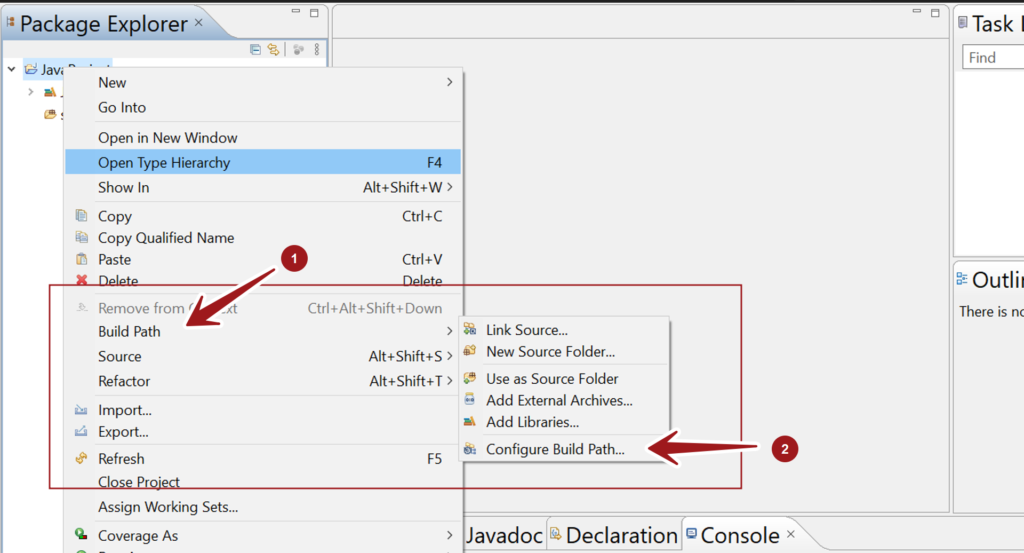Click the New Source Folder icon
Image resolution: width=1024 pixels, height=553 pixels.
coord(470,352)
